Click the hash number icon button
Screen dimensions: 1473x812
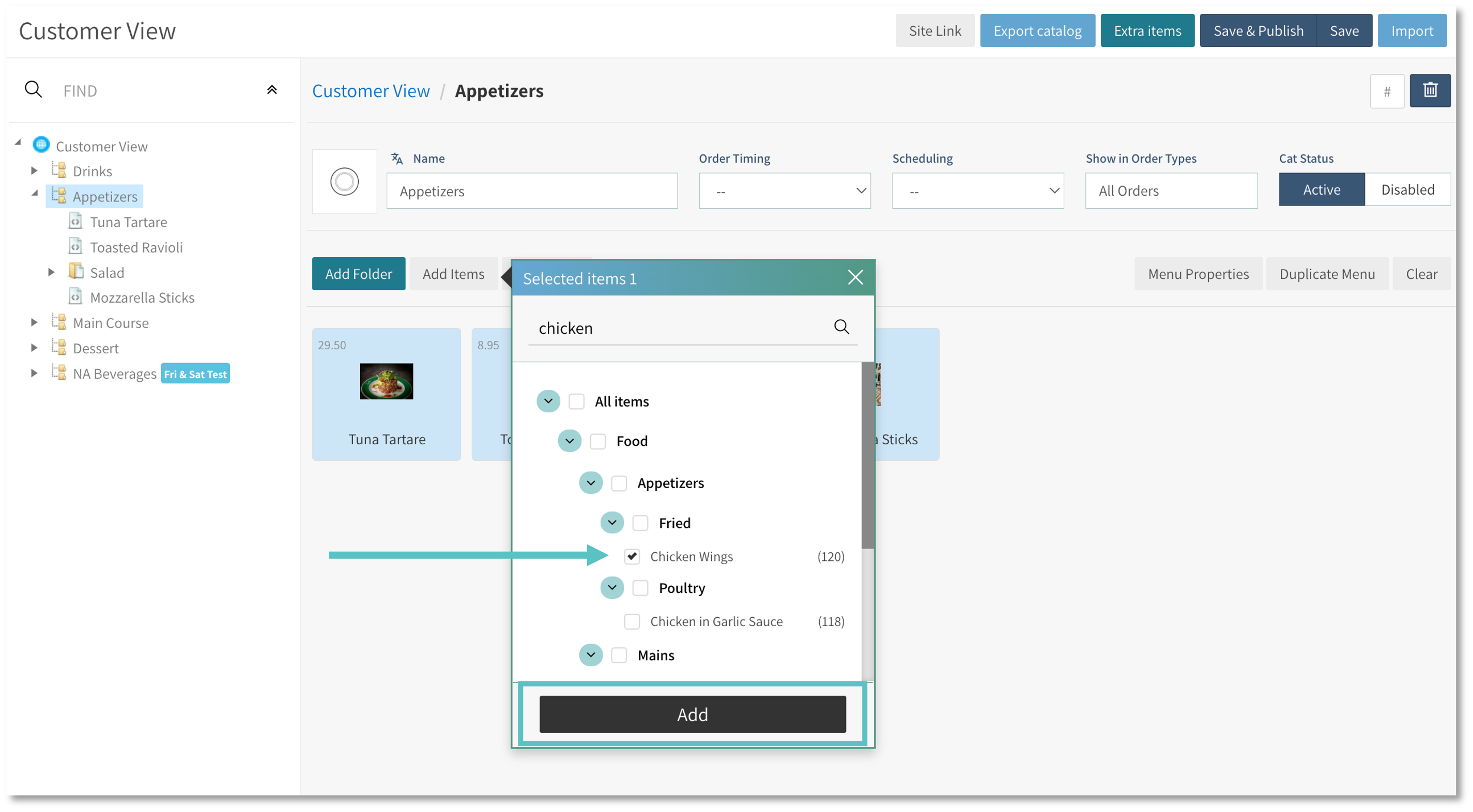pos(1387,91)
